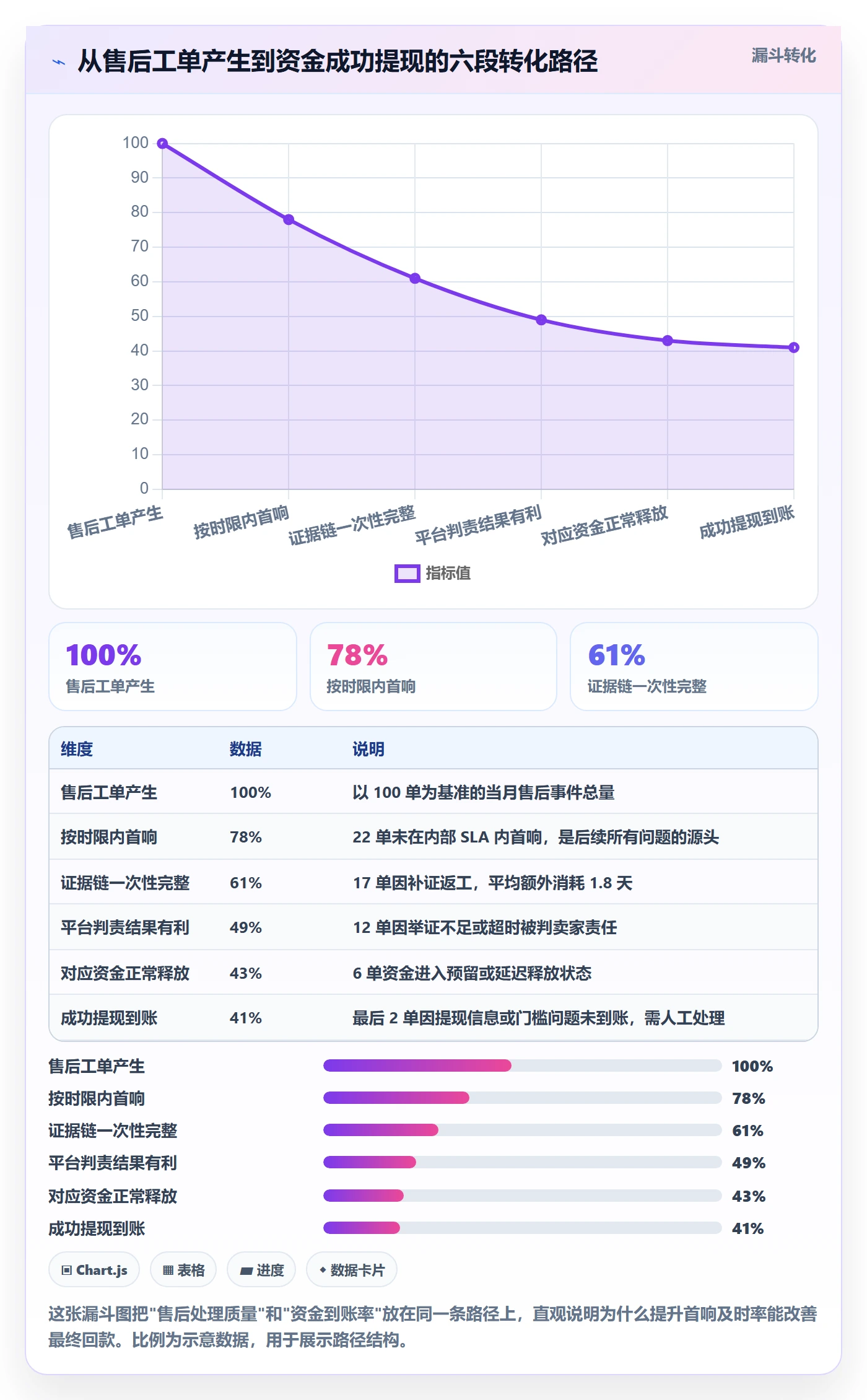This screenshot has height=1400, width=867.
Task: Select the 61% 证据链一次性完整 data card
Action: 694,667
